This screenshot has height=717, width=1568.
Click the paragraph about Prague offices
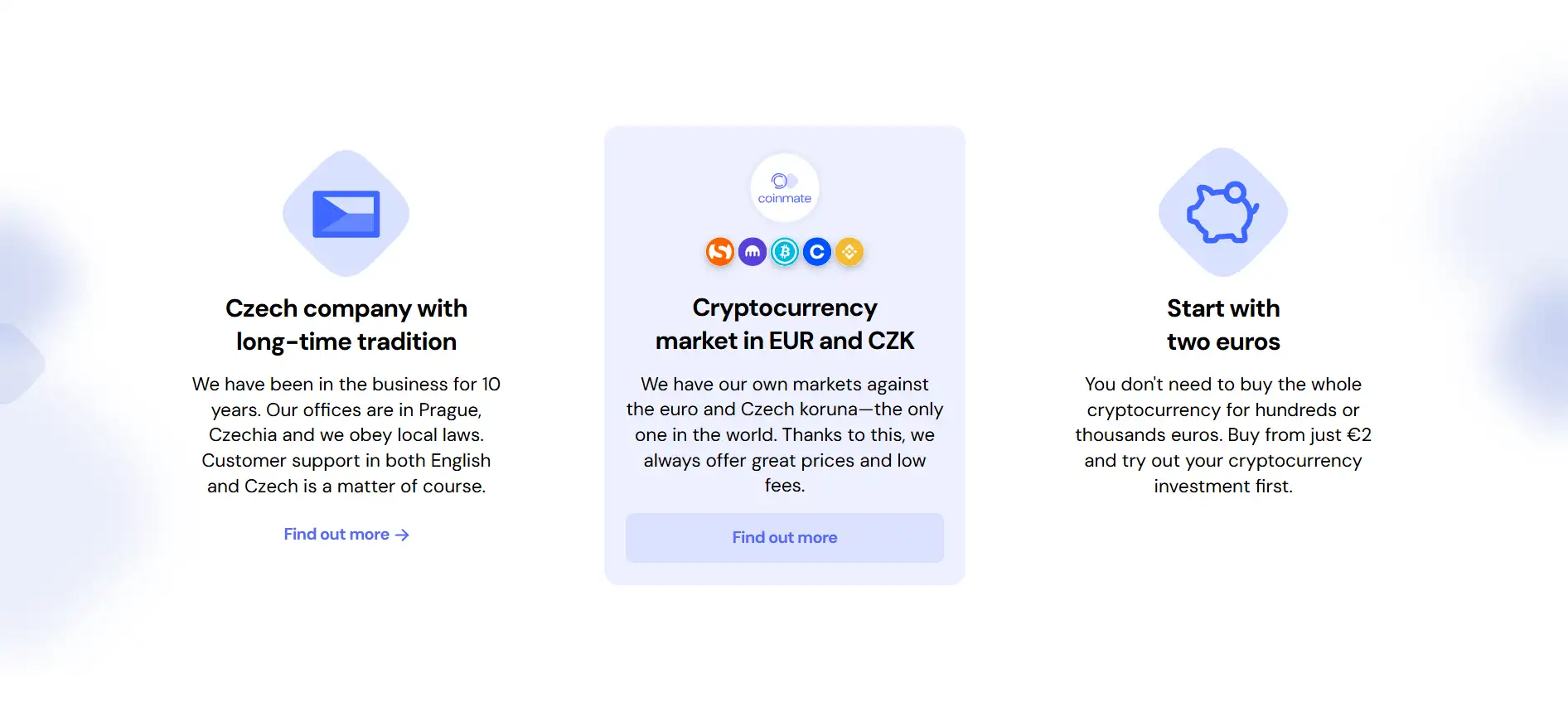coord(346,435)
